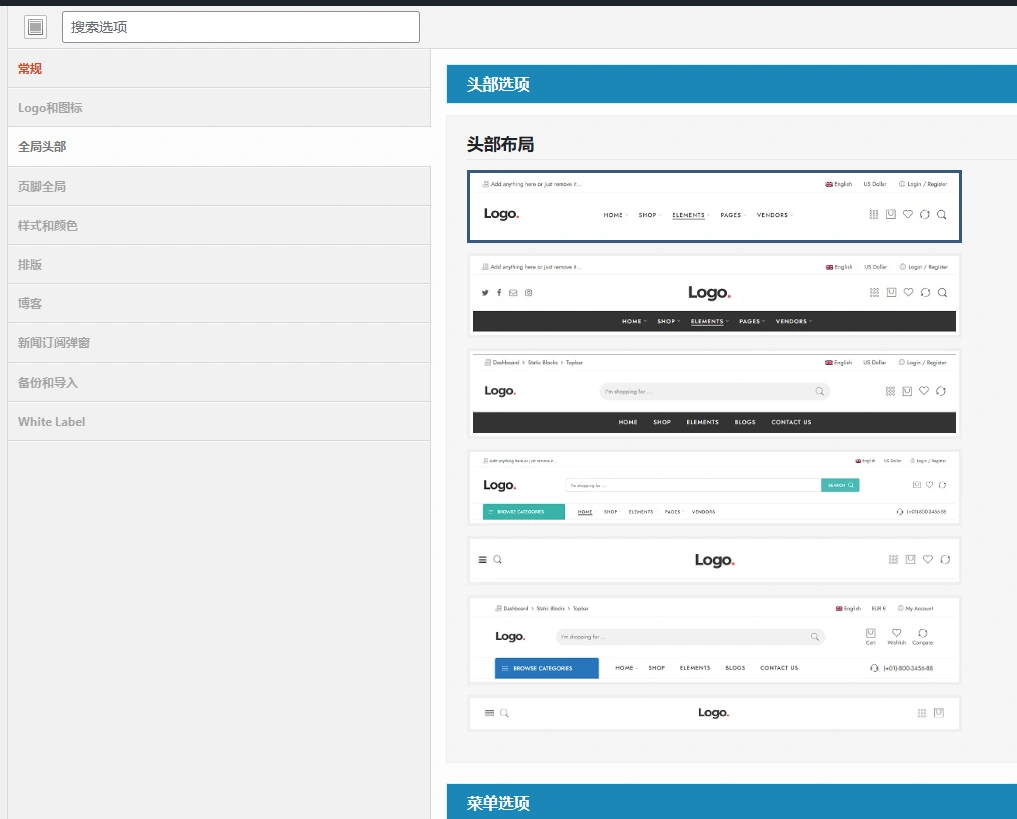
Task: Open the White Label section
Action: pyautogui.click(x=51, y=421)
